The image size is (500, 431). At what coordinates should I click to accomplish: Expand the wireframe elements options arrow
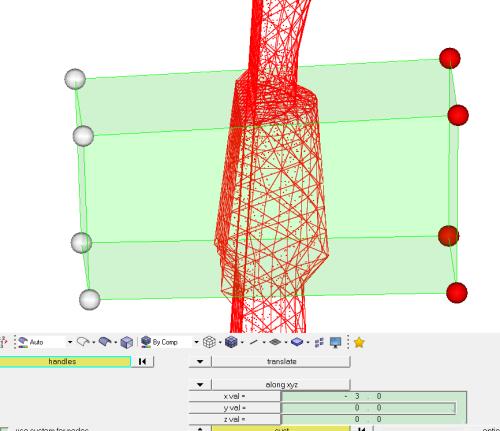coord(220,342)
